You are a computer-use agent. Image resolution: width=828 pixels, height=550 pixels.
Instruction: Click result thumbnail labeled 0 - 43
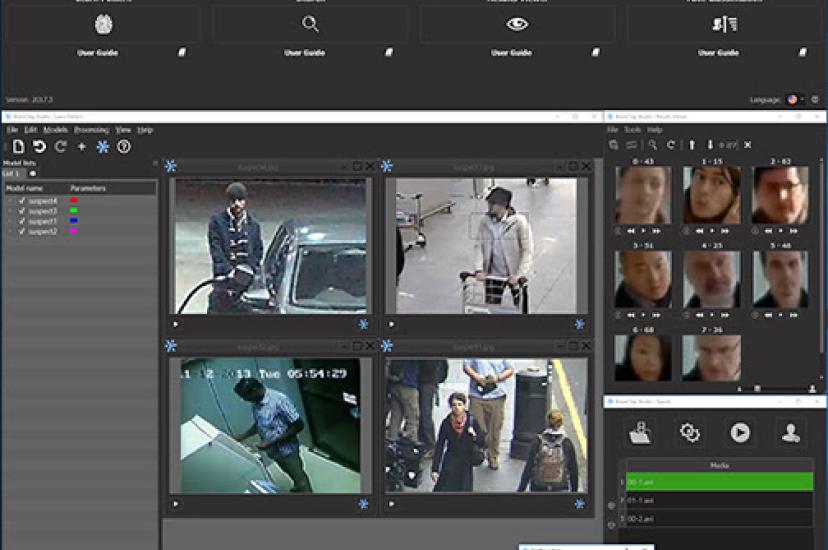click(x=643, y=195)
